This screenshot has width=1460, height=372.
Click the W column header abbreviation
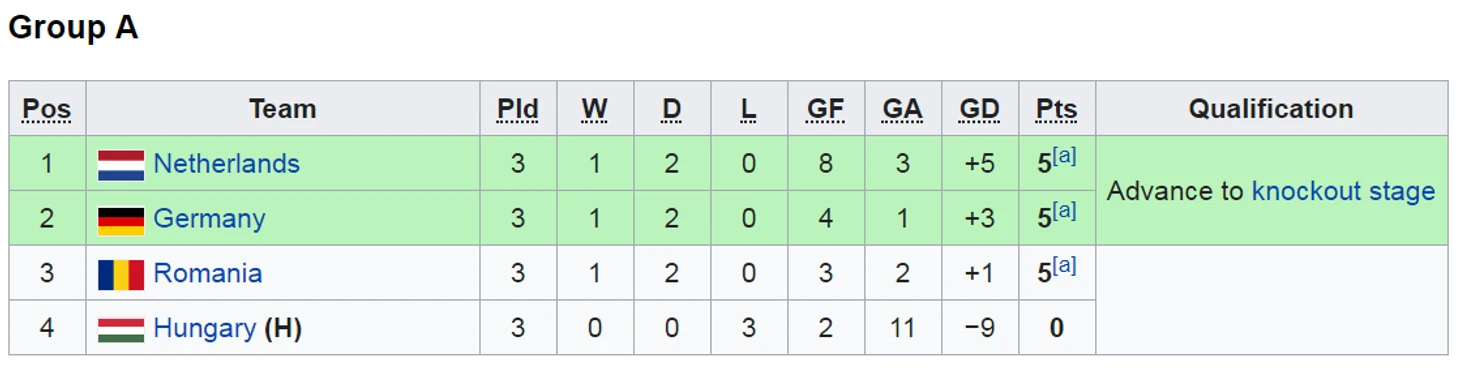(x=595, y=109)
